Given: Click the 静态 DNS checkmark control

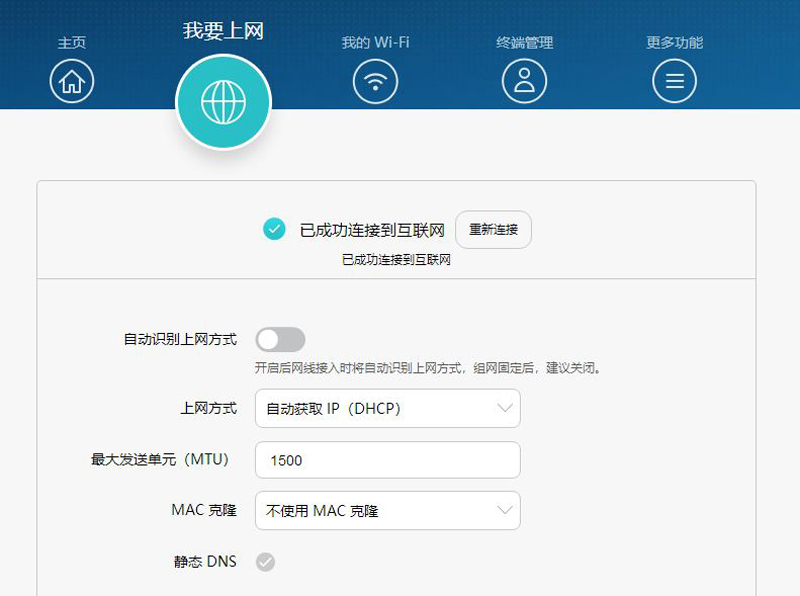Looking at the screenshot, I should point(266,562).
